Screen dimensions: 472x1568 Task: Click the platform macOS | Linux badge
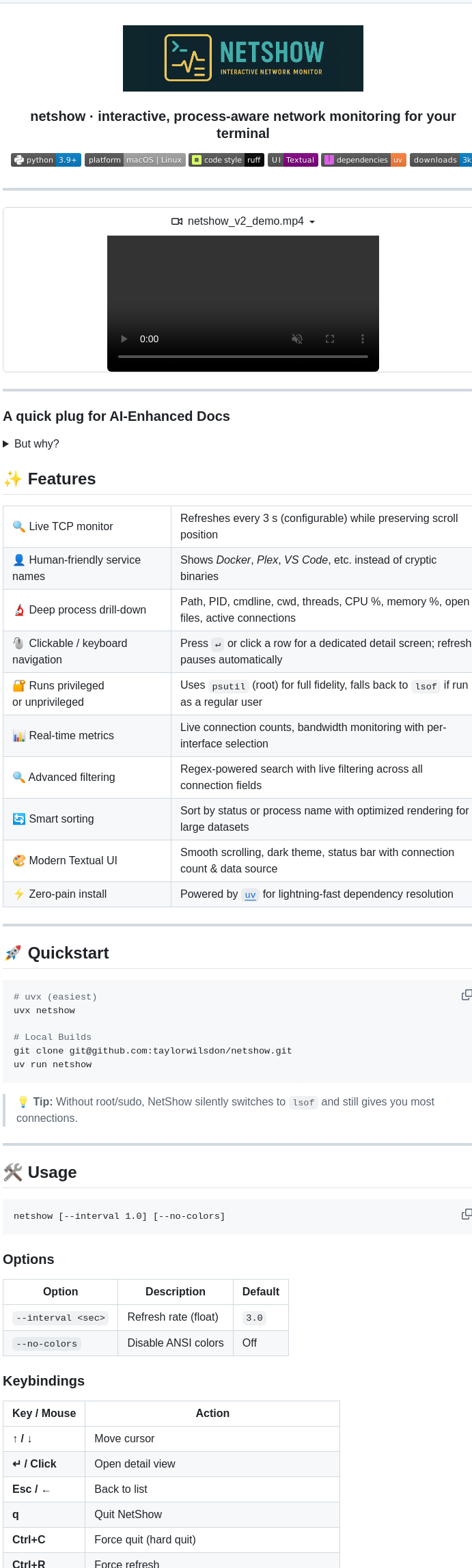pos(135,160)
